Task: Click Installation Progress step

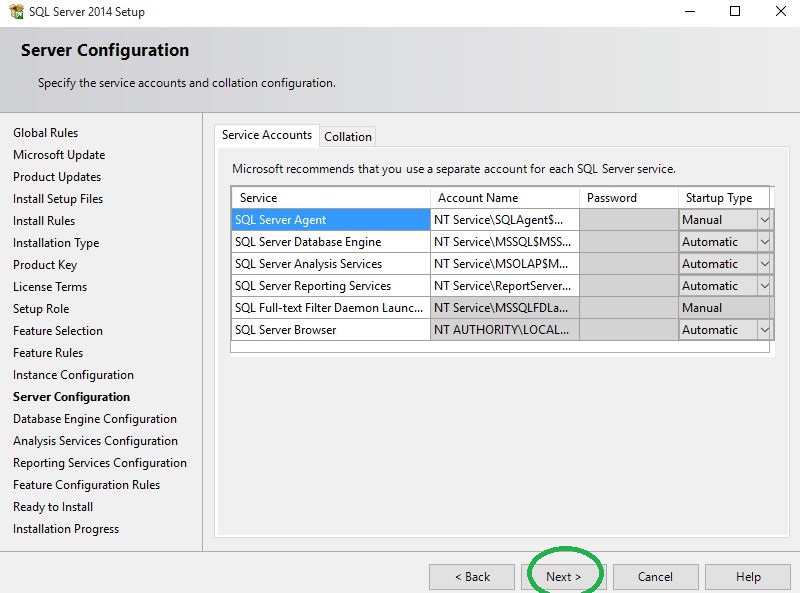Action: [66, 529]
